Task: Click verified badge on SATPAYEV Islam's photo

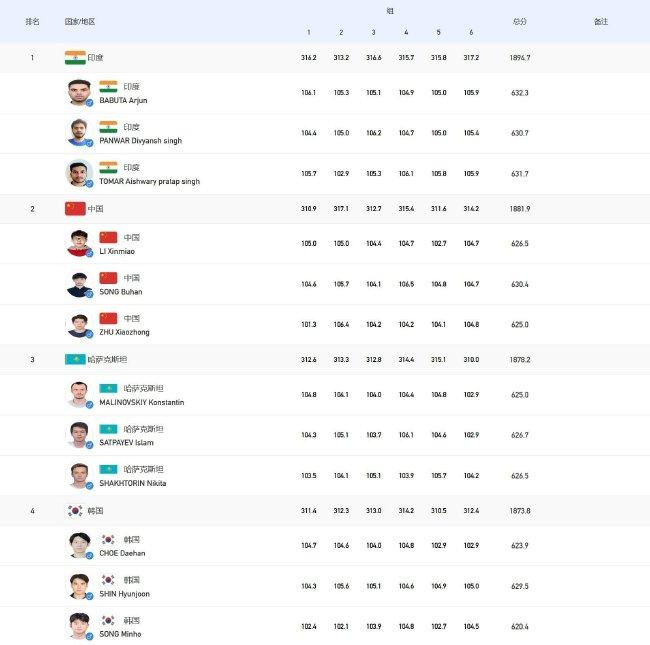Action: coord(89,445)
